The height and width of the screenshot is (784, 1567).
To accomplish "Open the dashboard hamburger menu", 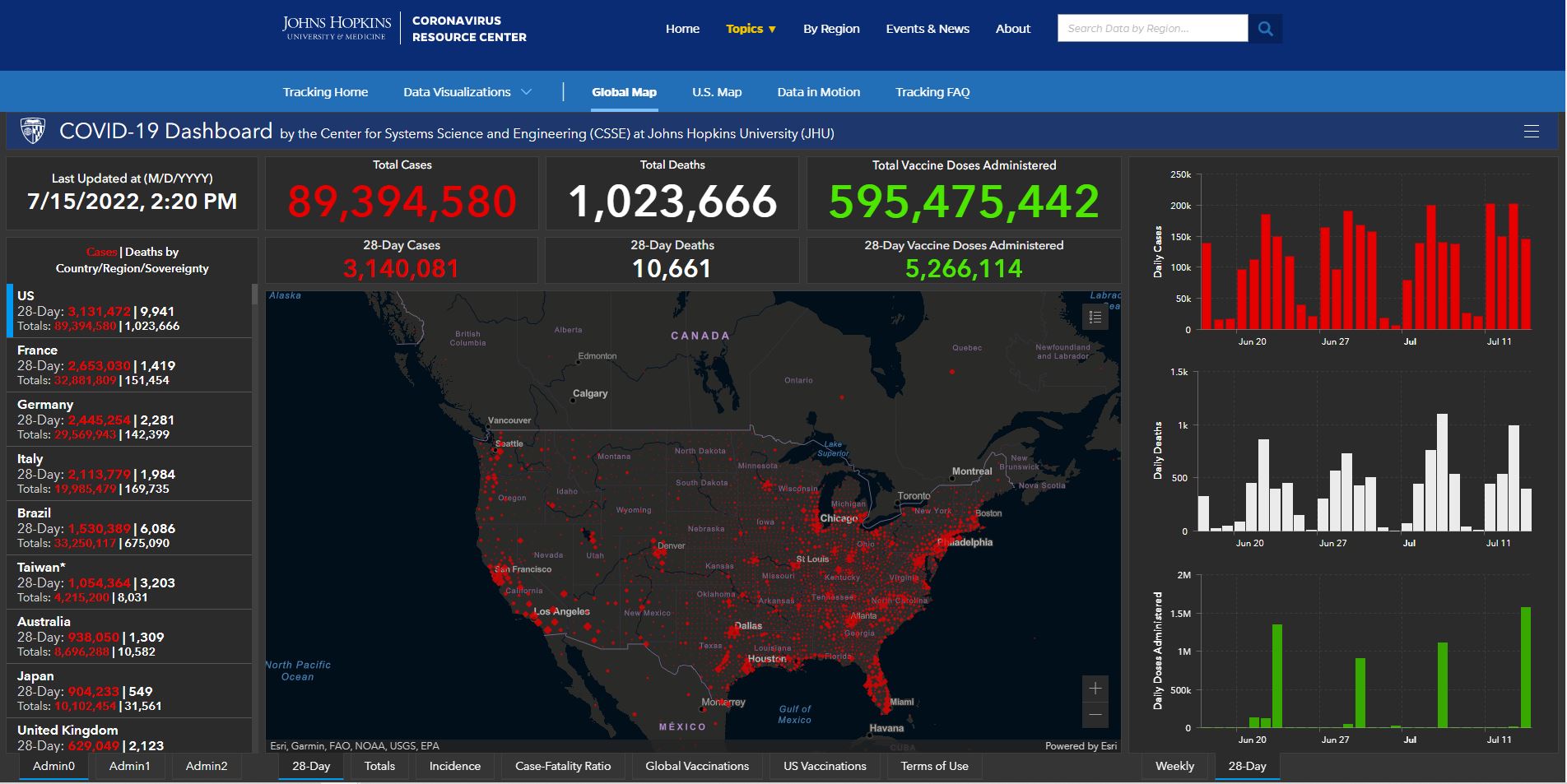I will click(1531, 132).
